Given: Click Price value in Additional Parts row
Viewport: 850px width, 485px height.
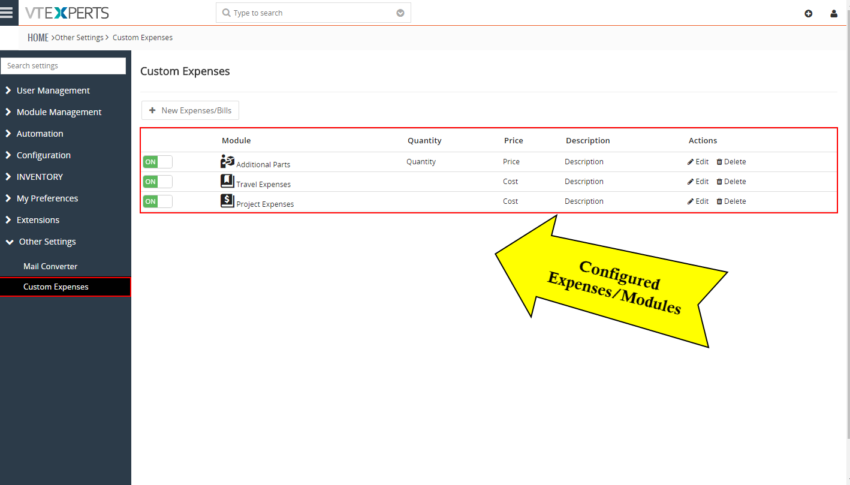Looking at the screenshot, I should point(511,161).
